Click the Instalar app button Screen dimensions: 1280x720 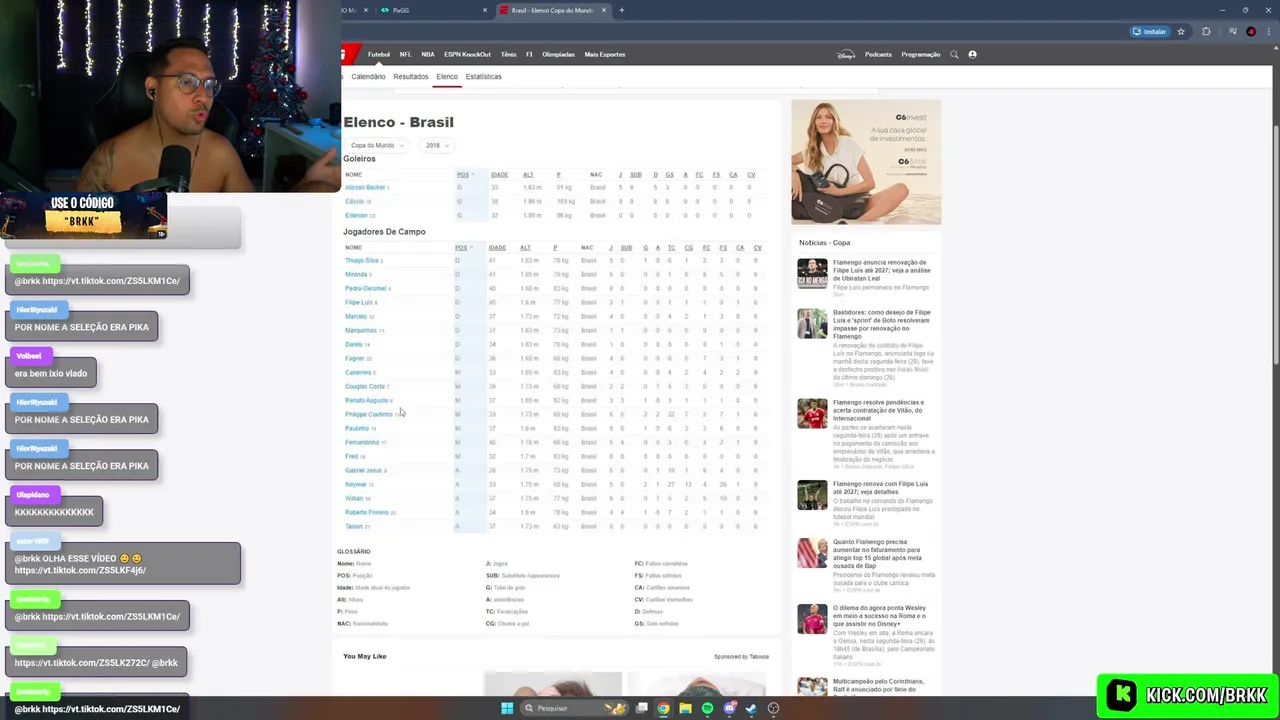coord(1150,31)
